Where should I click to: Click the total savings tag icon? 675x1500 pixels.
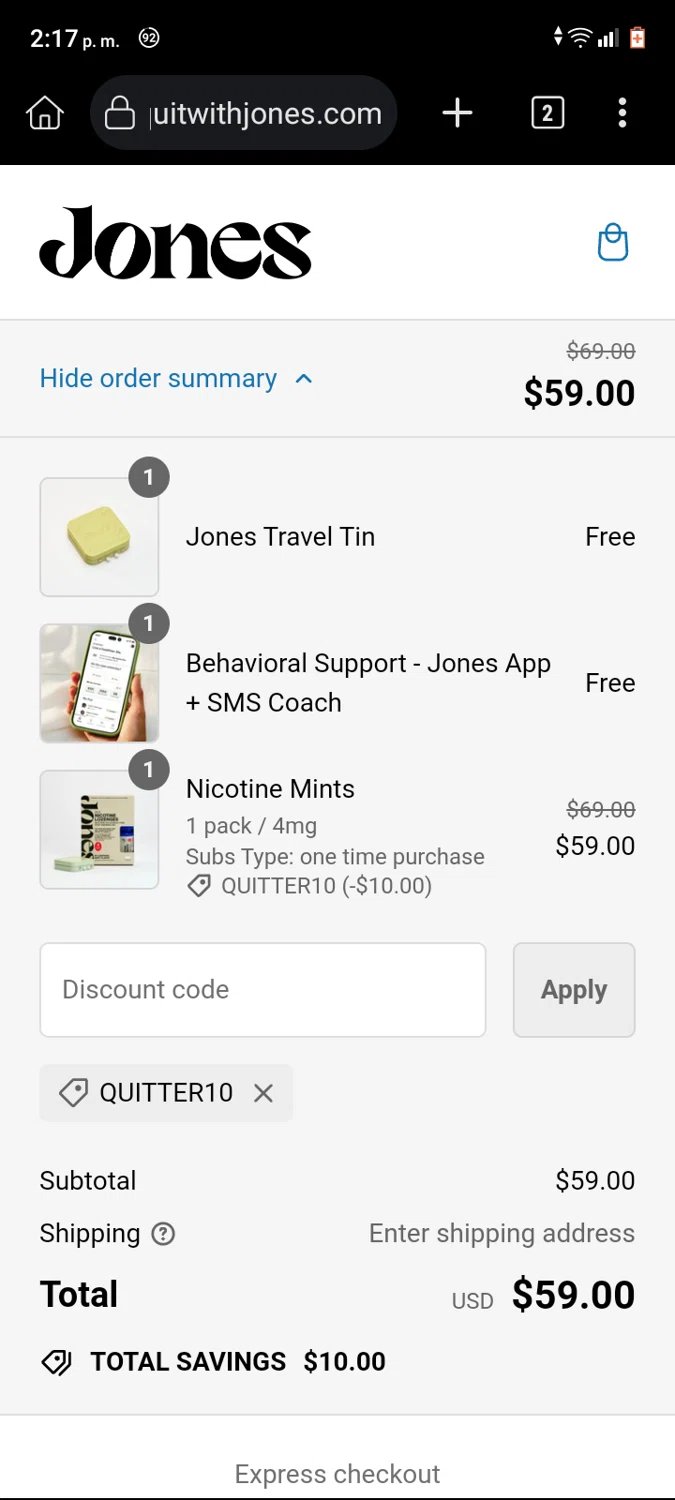56,1362
